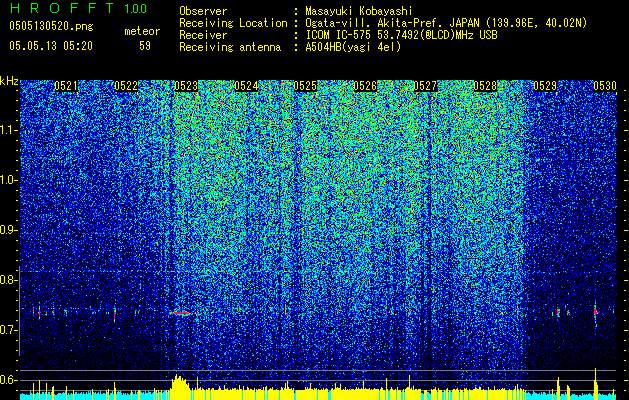This screenshot has width=629, height=400.
Task: Click the 0.6 kHz axis label
Action: (x=9, y=380)
